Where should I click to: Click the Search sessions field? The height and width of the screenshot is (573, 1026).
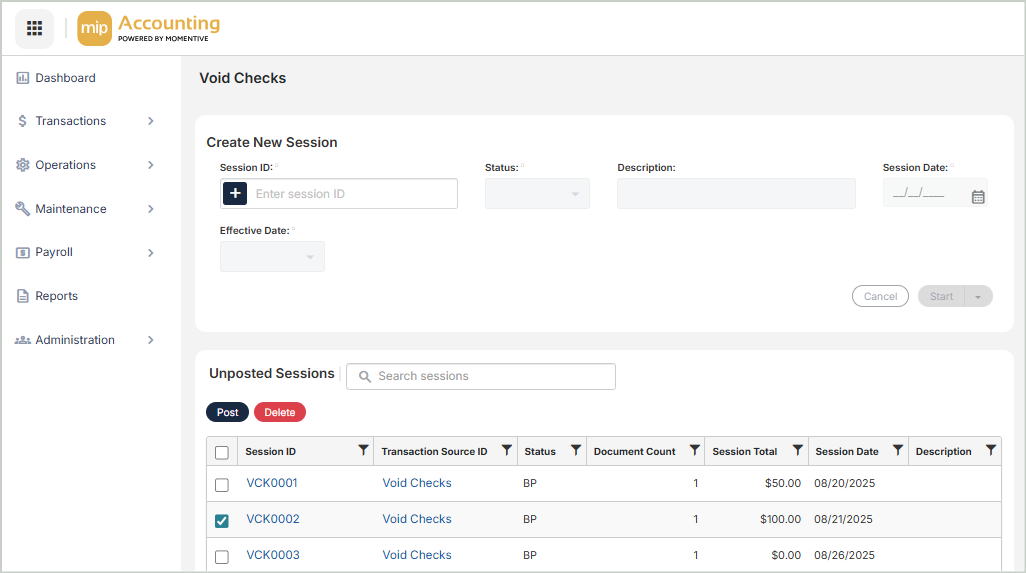tap(481, 376)
